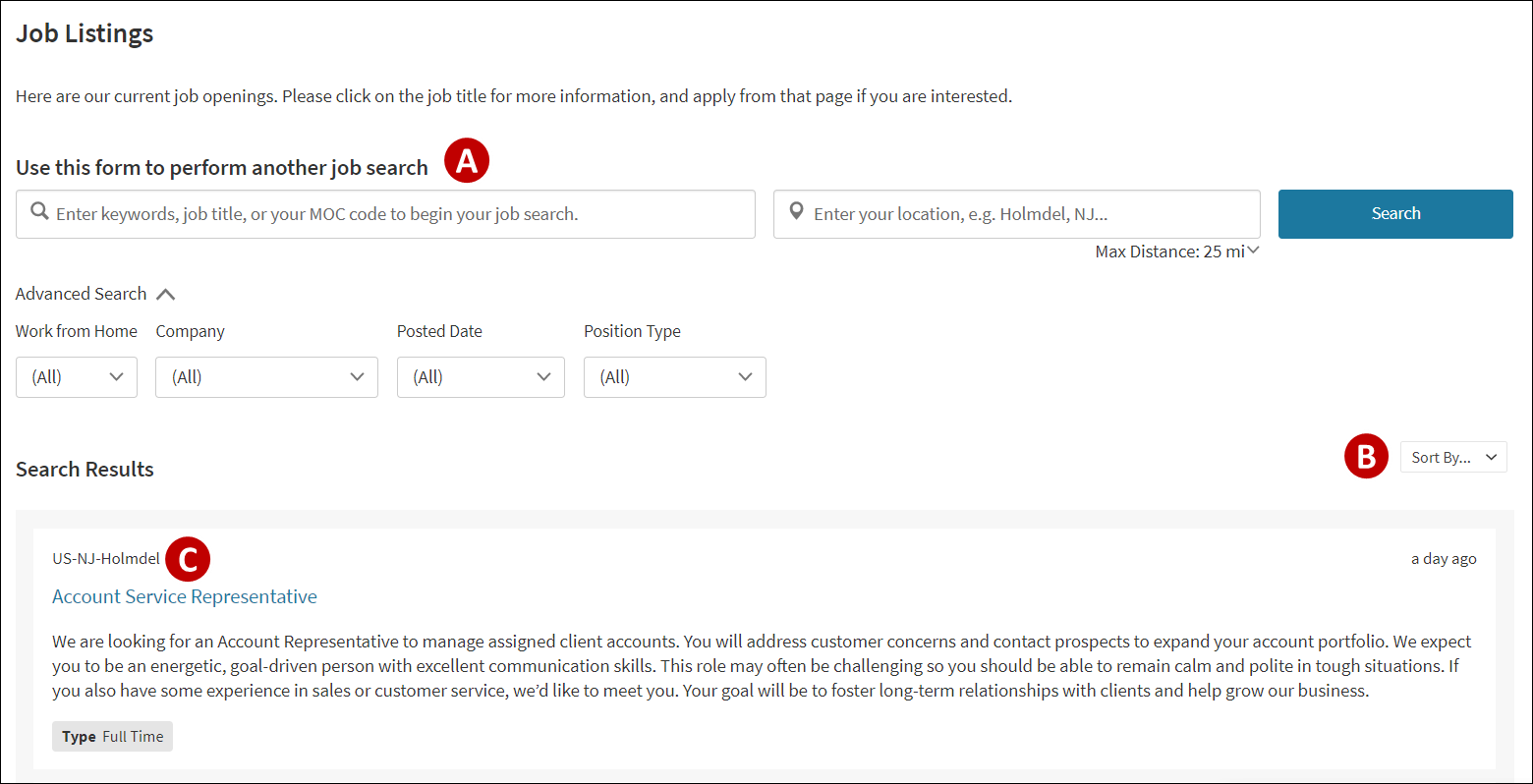Screen dimensions: 1533x784
Task: Click the Search Results heading
Action: click(x=85, y=470)
